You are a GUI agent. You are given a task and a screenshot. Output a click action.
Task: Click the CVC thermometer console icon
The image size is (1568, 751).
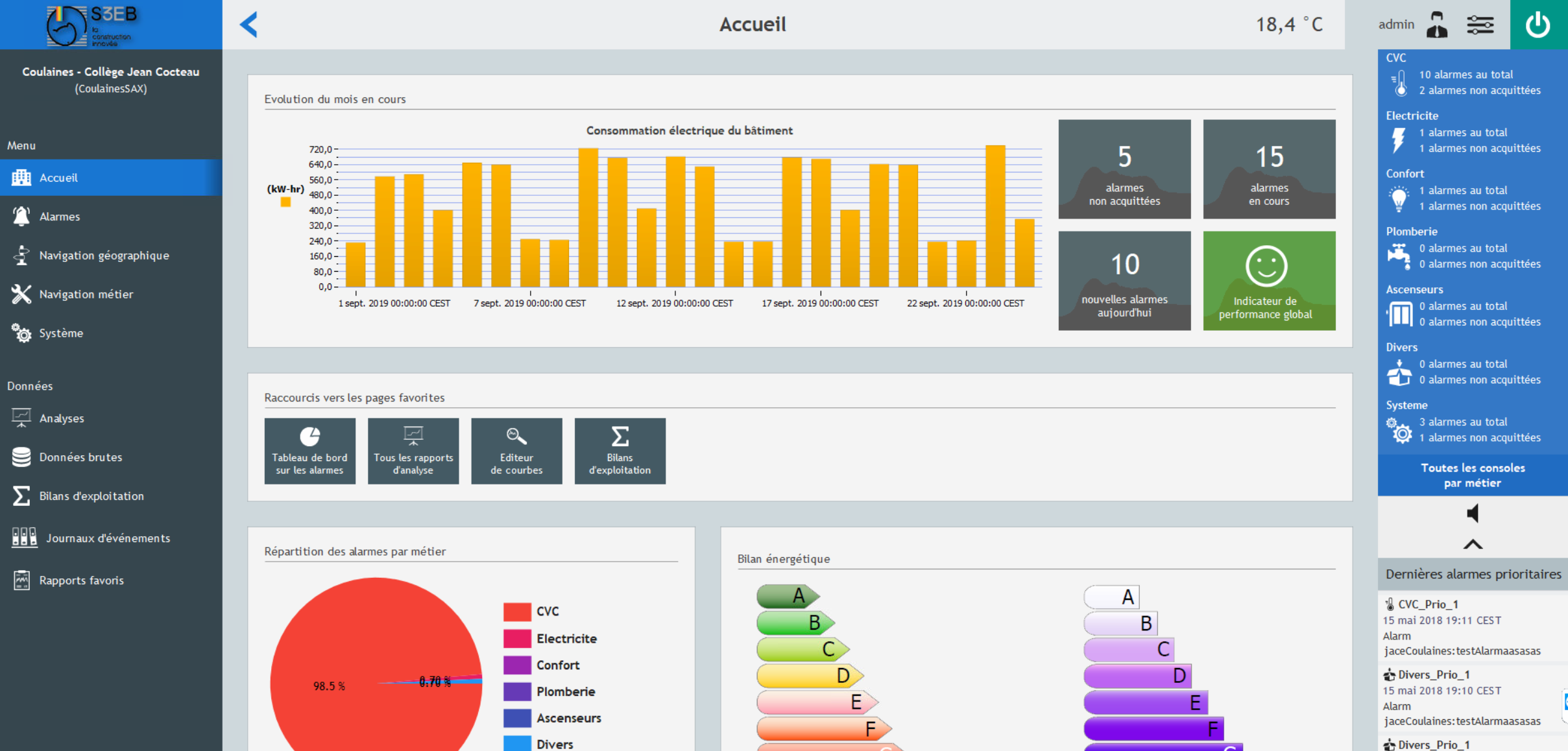pos(1400,83)
